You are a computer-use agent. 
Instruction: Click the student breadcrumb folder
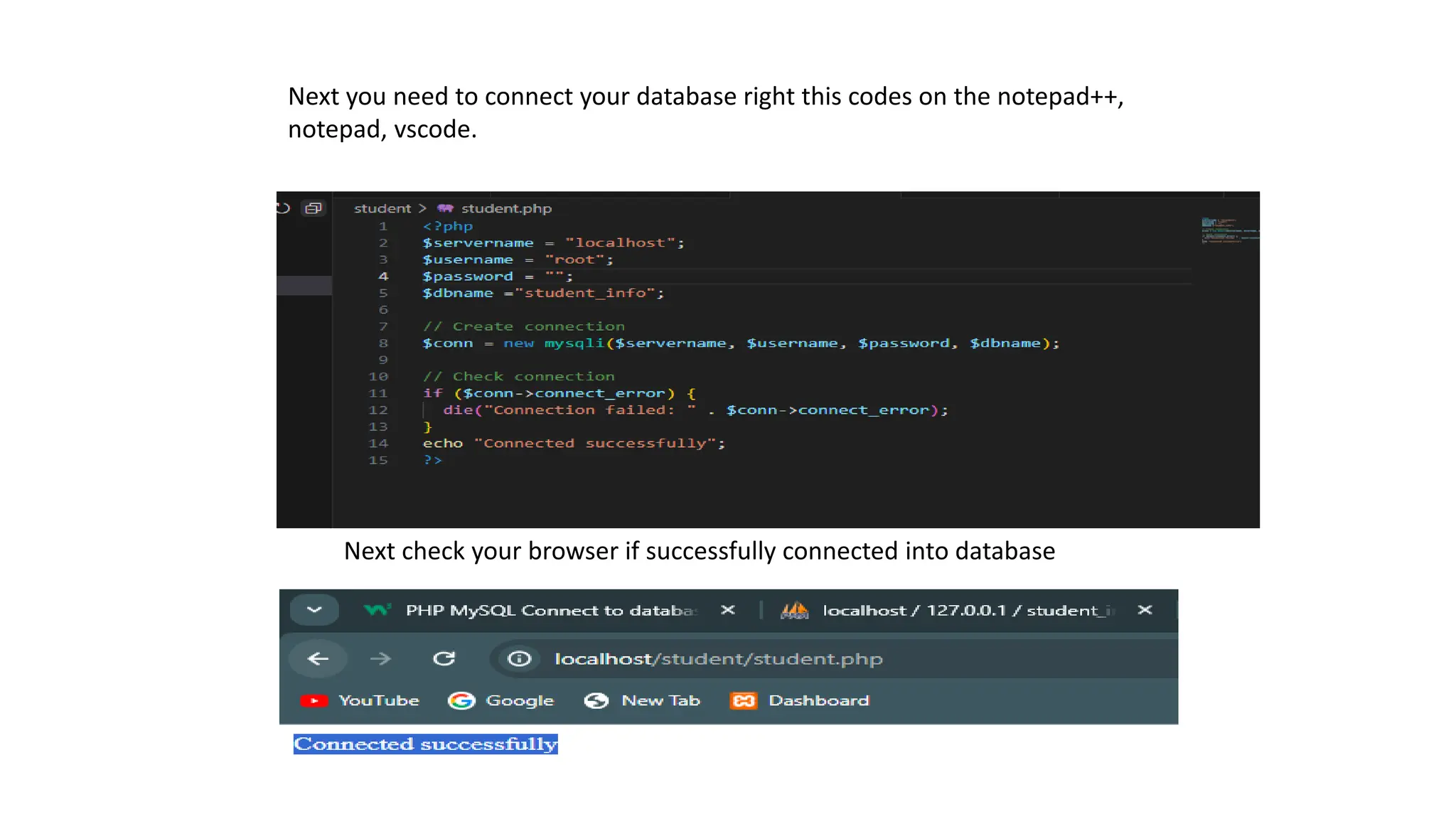tap(382, 208)
